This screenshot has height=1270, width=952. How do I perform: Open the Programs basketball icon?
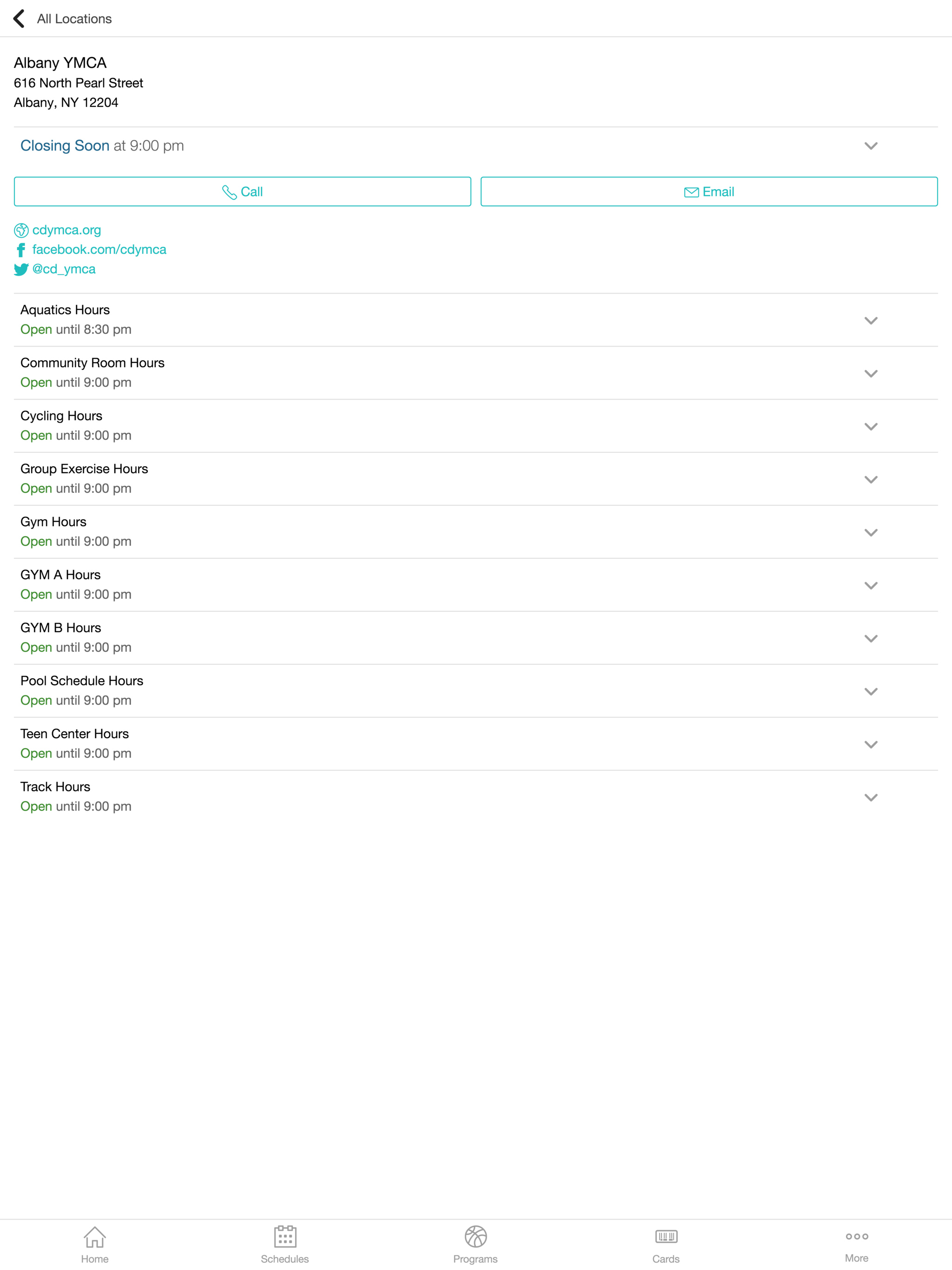click(476, 1237)
